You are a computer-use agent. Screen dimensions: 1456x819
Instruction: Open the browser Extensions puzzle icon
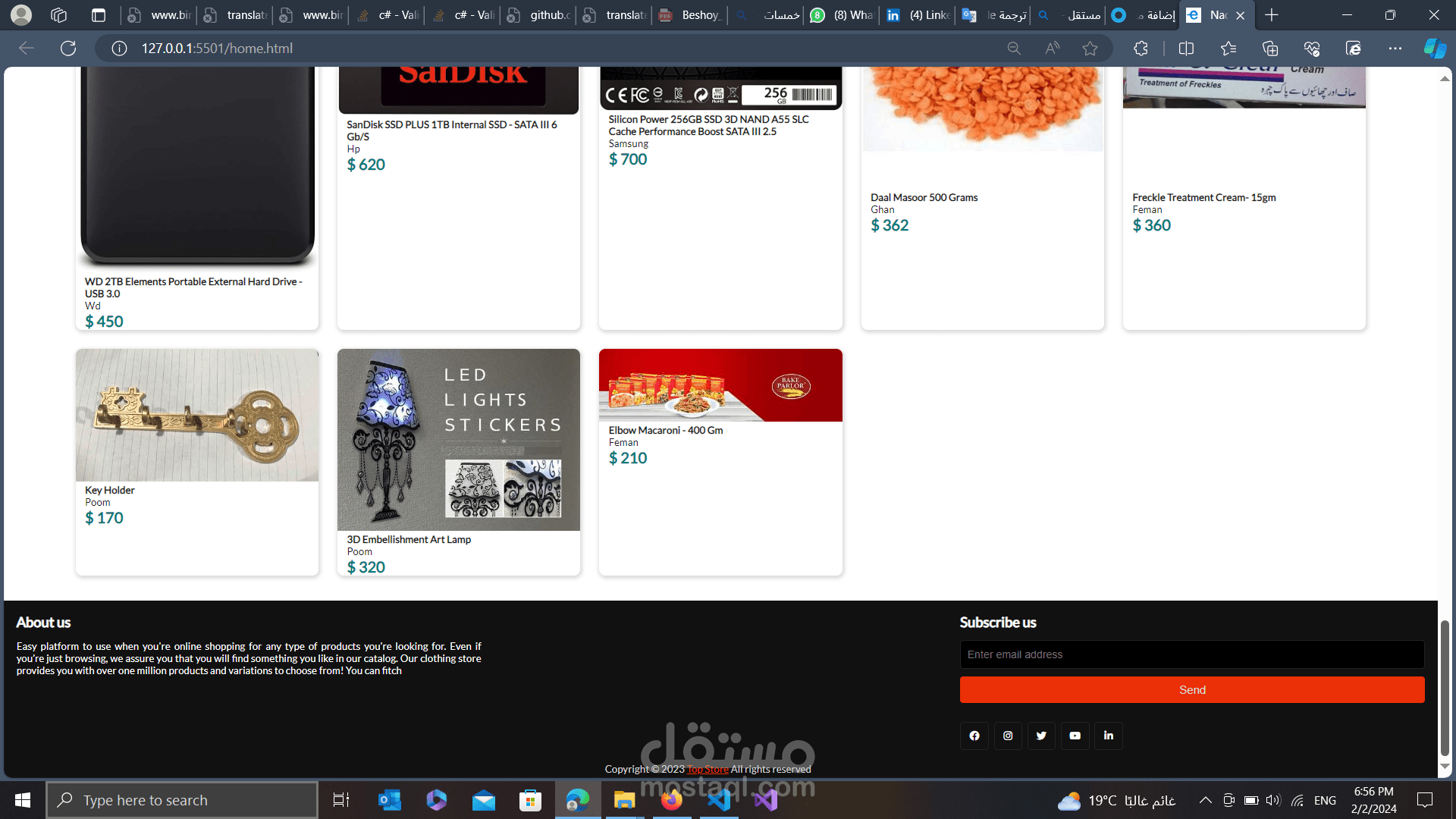click(1141, 49)
